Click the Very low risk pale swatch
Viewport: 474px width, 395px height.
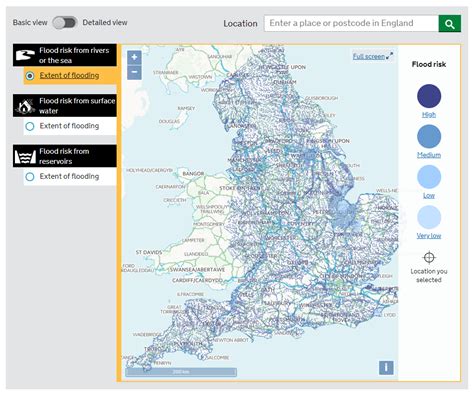click(x=429, y=217)
